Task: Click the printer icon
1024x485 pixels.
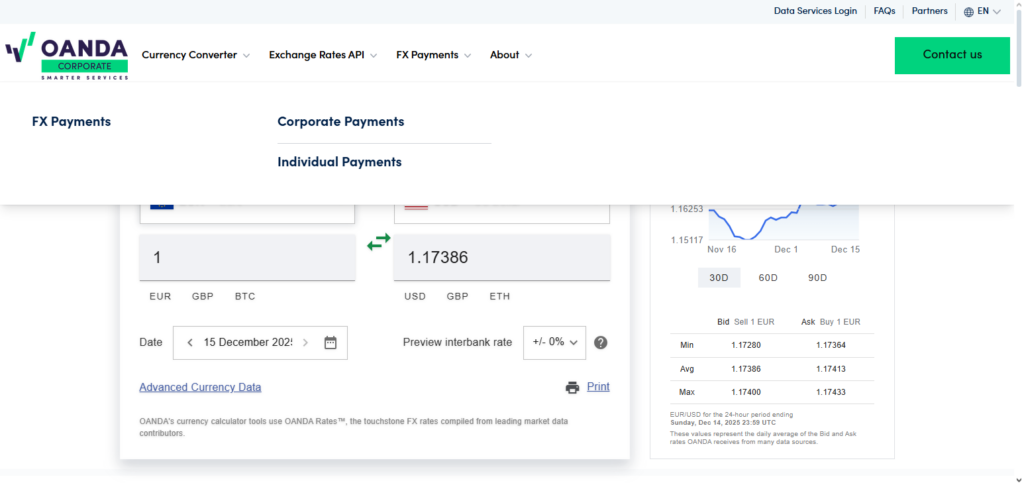Action: [x=572, y=388]
